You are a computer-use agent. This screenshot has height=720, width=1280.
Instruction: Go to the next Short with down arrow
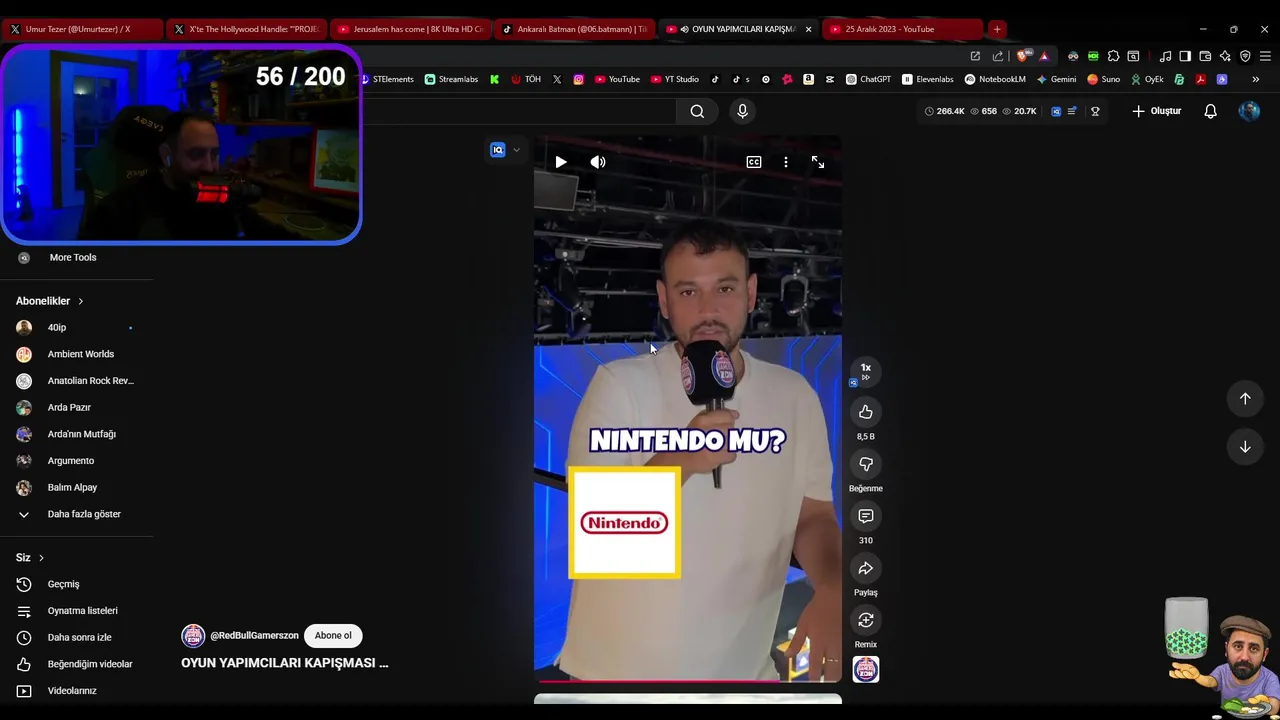(x=1245, y=447)
